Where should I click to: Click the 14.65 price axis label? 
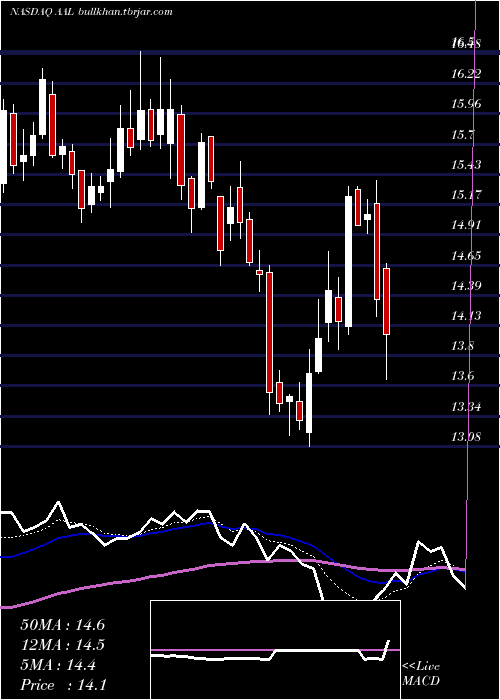pyautogui.click(x=466, y=256)
